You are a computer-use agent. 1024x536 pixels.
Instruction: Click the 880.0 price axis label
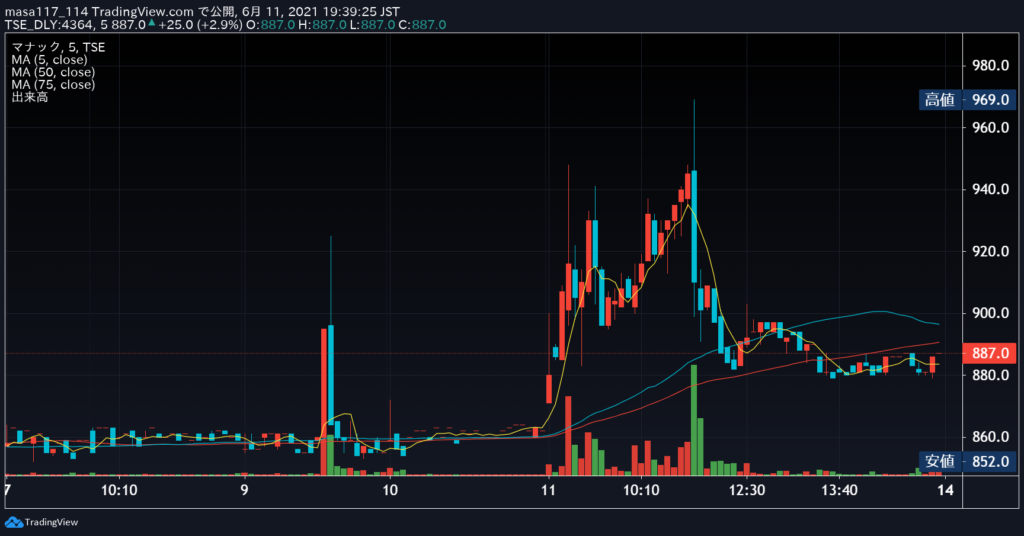tap(990, 375)
